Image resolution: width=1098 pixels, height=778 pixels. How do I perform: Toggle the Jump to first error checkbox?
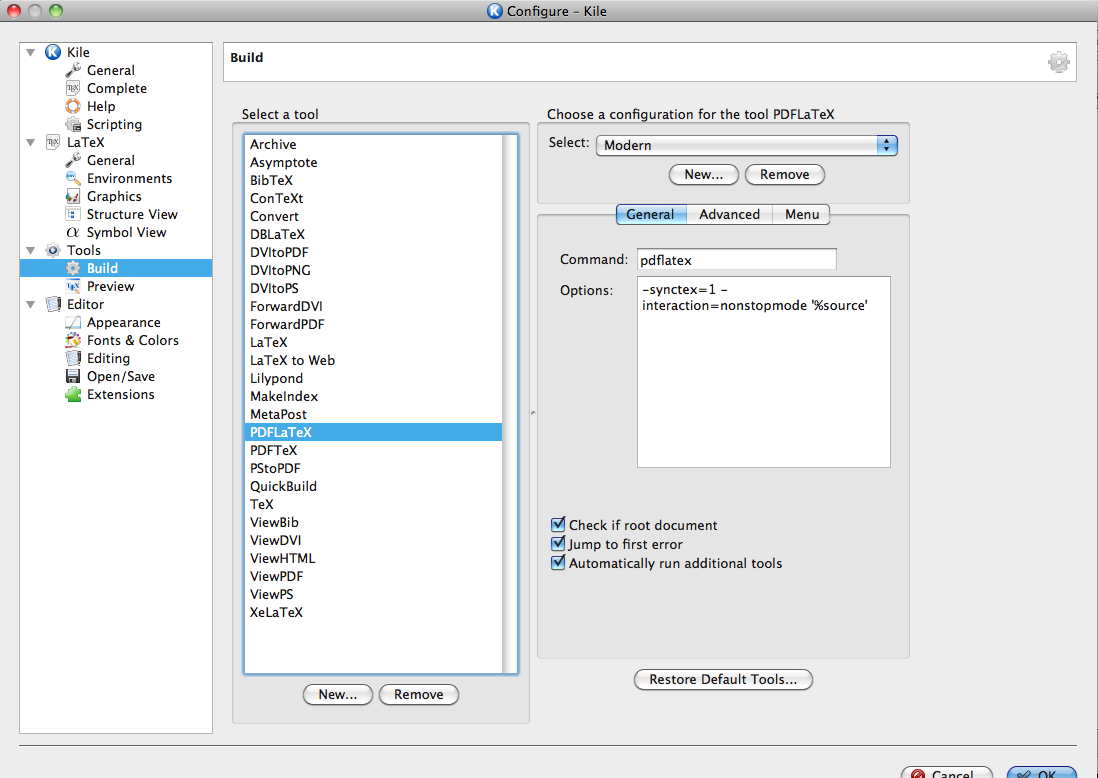pos(558,543)
